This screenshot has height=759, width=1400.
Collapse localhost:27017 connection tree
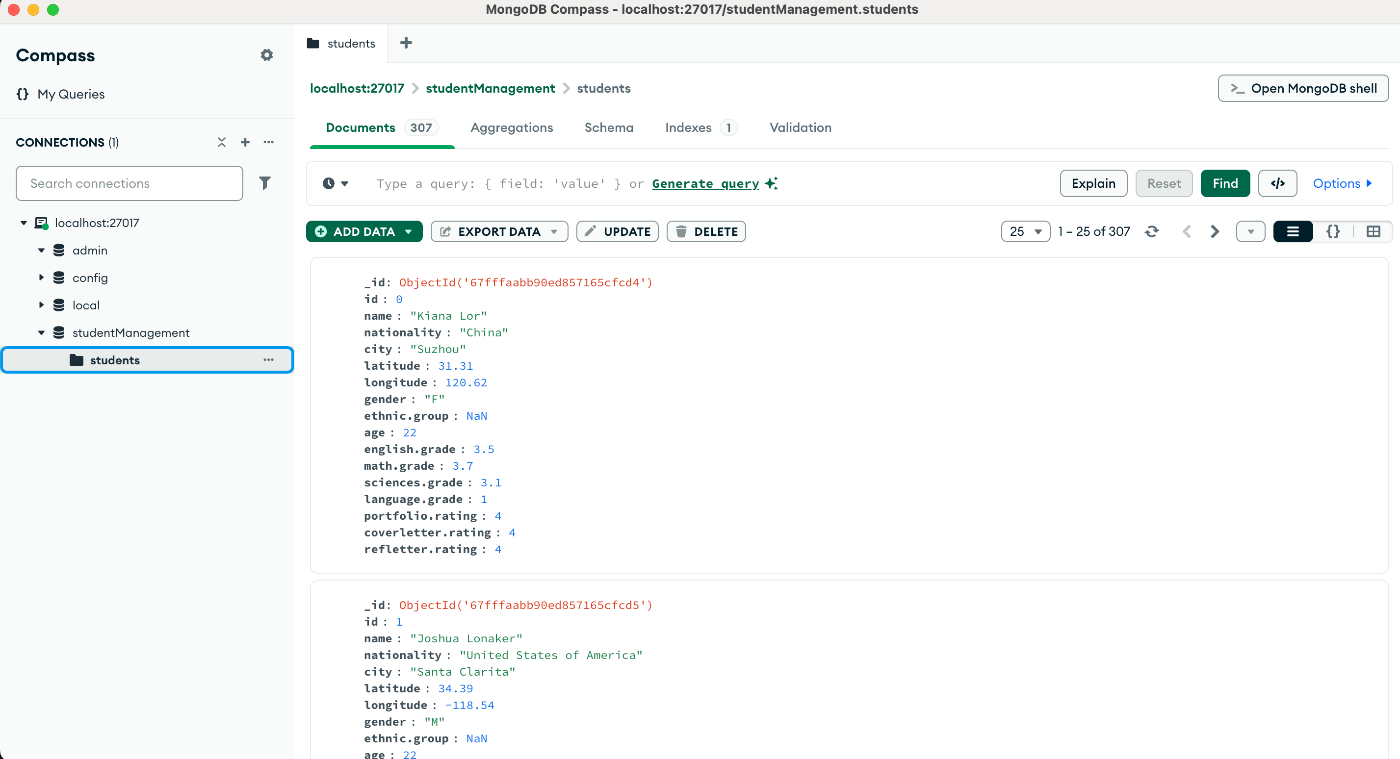coord(24,223)
